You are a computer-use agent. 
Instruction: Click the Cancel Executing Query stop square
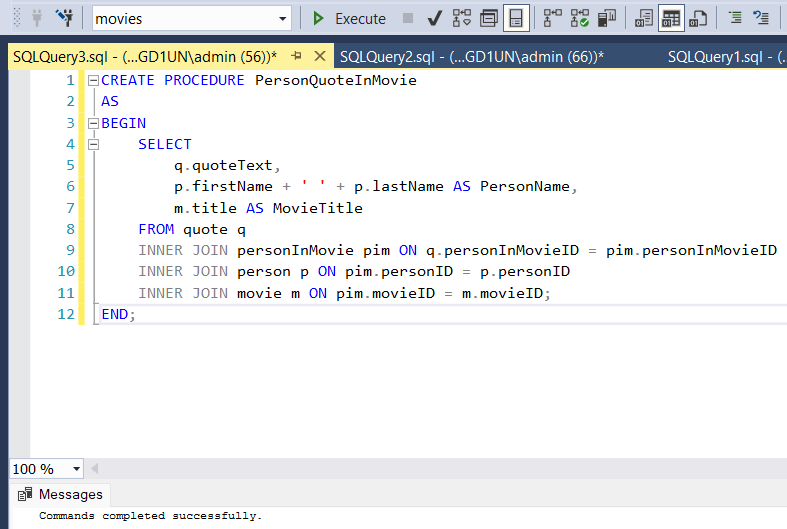[x=408, y=19]
